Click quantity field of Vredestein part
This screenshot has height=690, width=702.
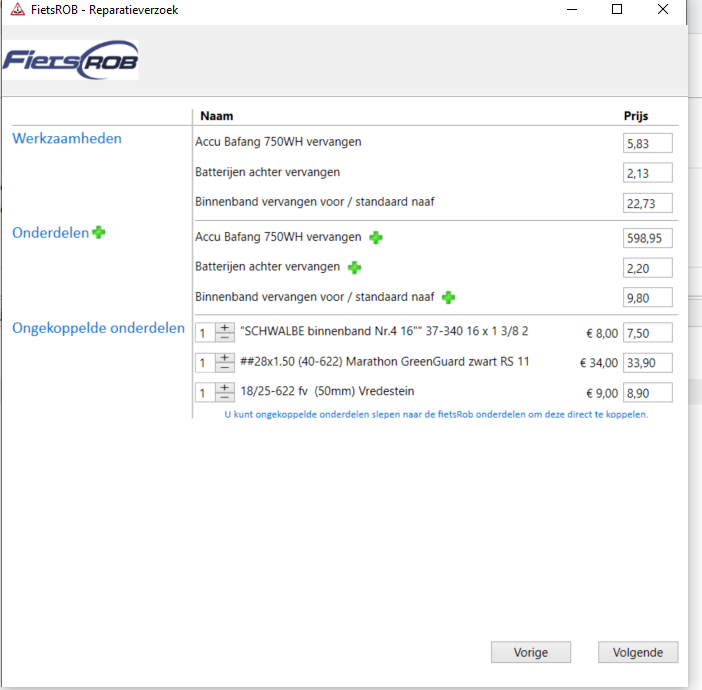[204, 392]
